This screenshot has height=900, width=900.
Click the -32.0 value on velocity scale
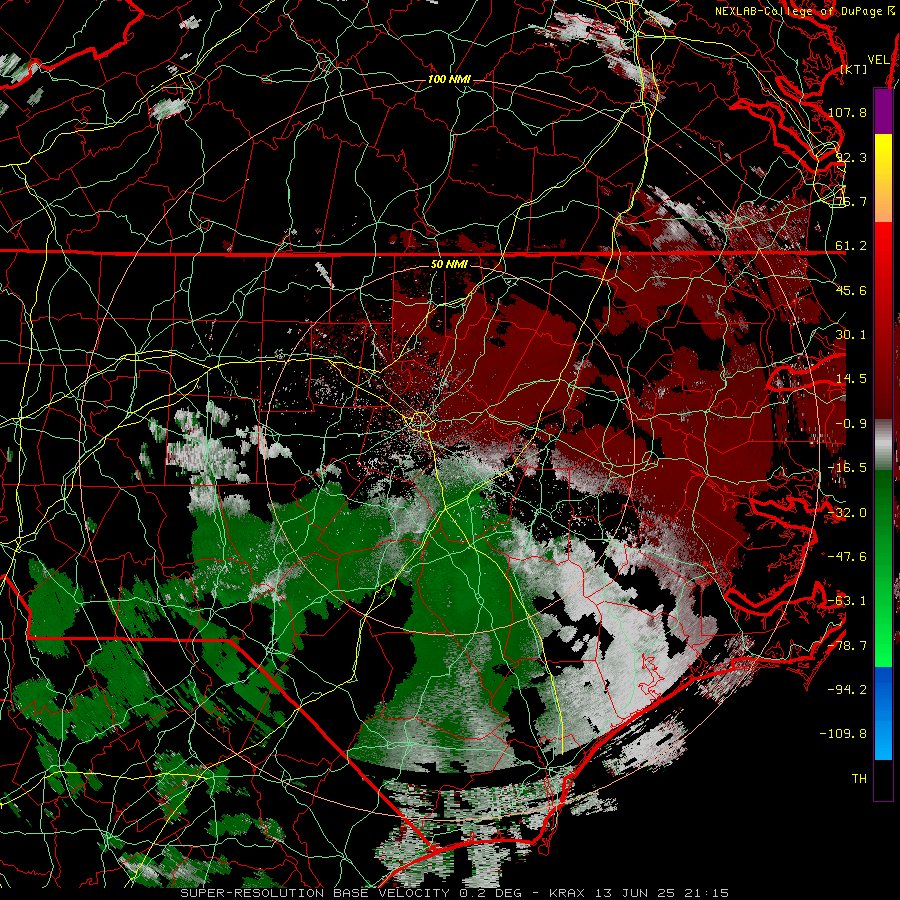847,513
